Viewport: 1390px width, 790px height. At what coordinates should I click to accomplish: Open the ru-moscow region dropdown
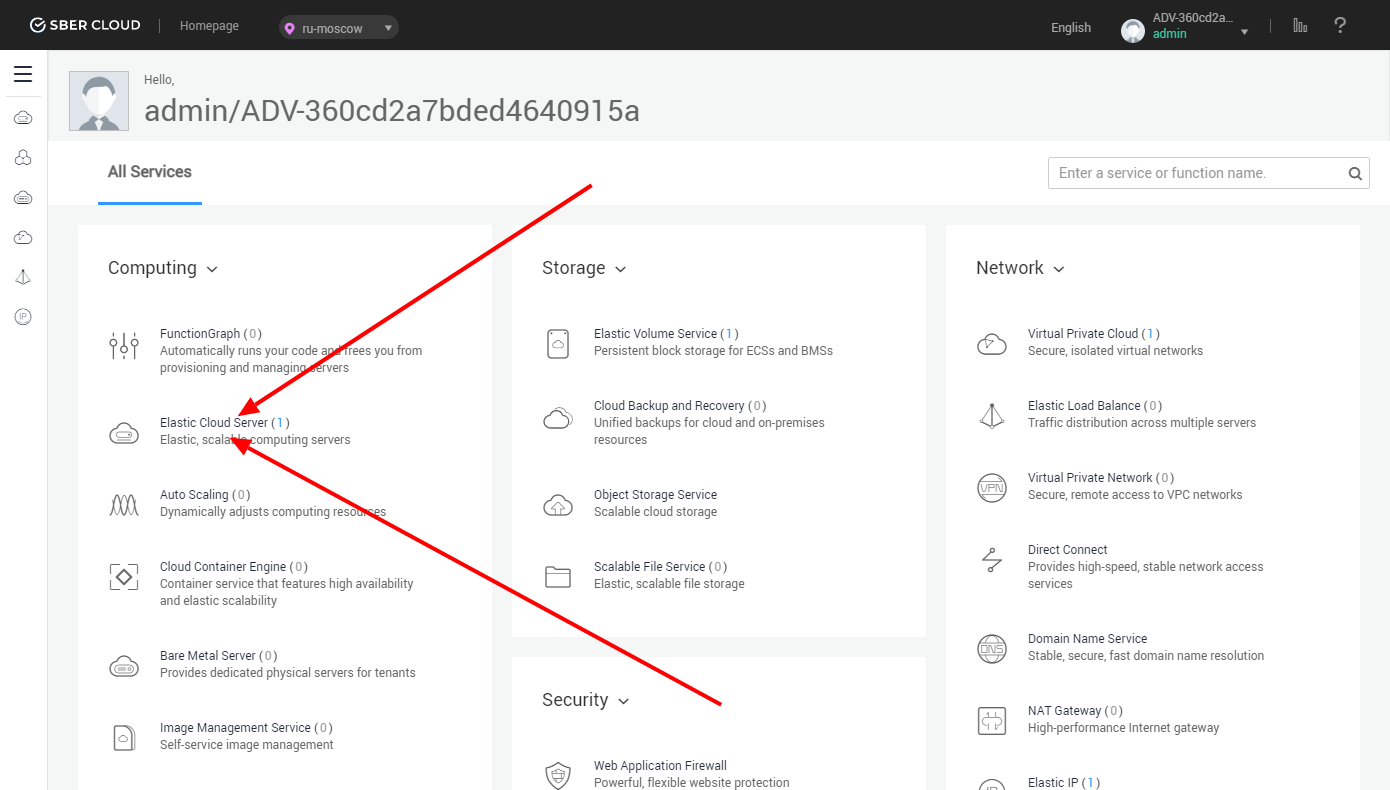tap(339, 28)
